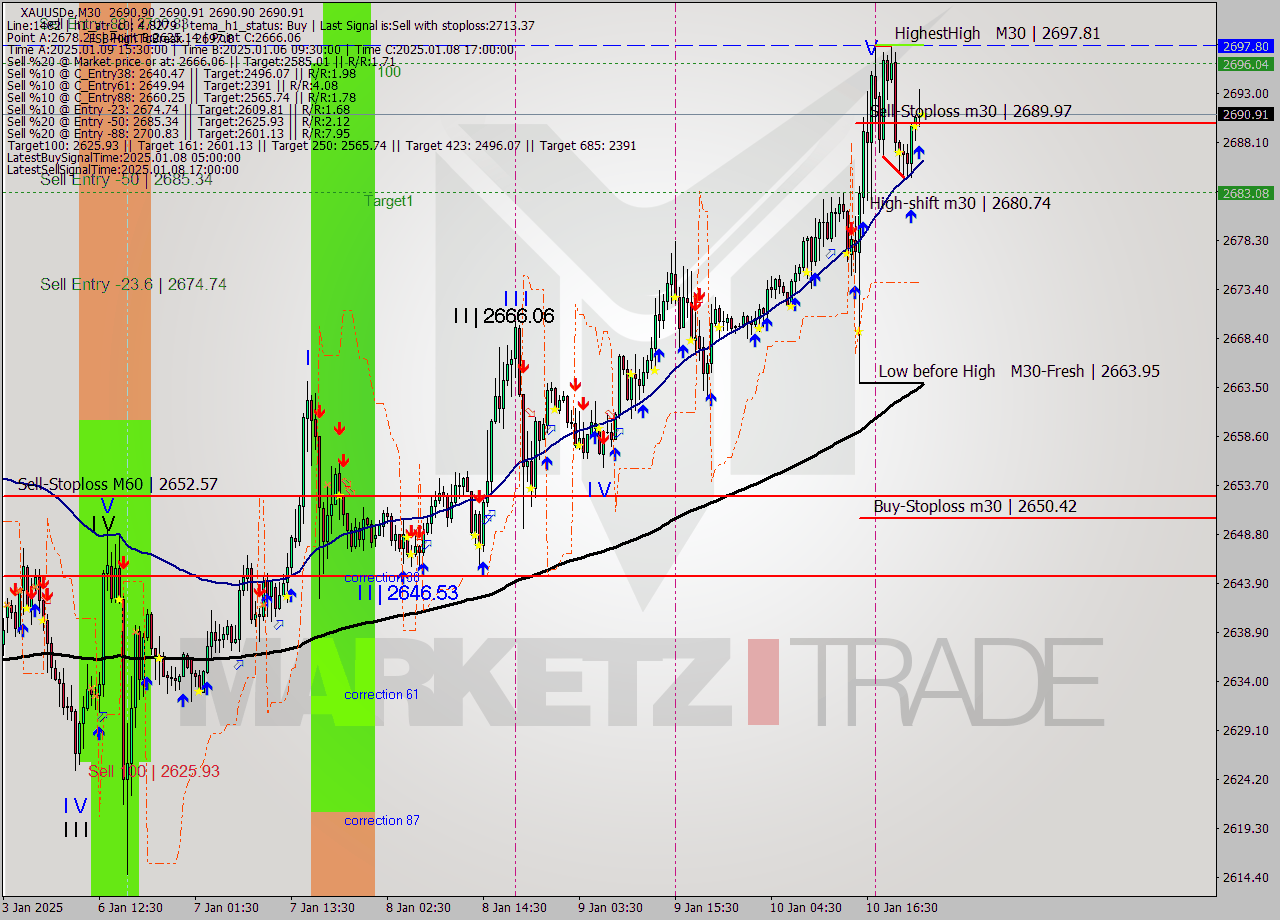Click the Sell %10 @ C_Entry38: 2640.47 line

point(181,73)
